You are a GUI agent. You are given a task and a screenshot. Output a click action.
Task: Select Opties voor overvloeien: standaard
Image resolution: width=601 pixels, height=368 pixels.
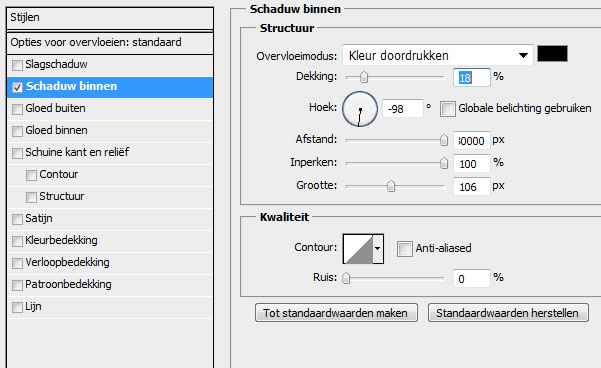[110, 43]
